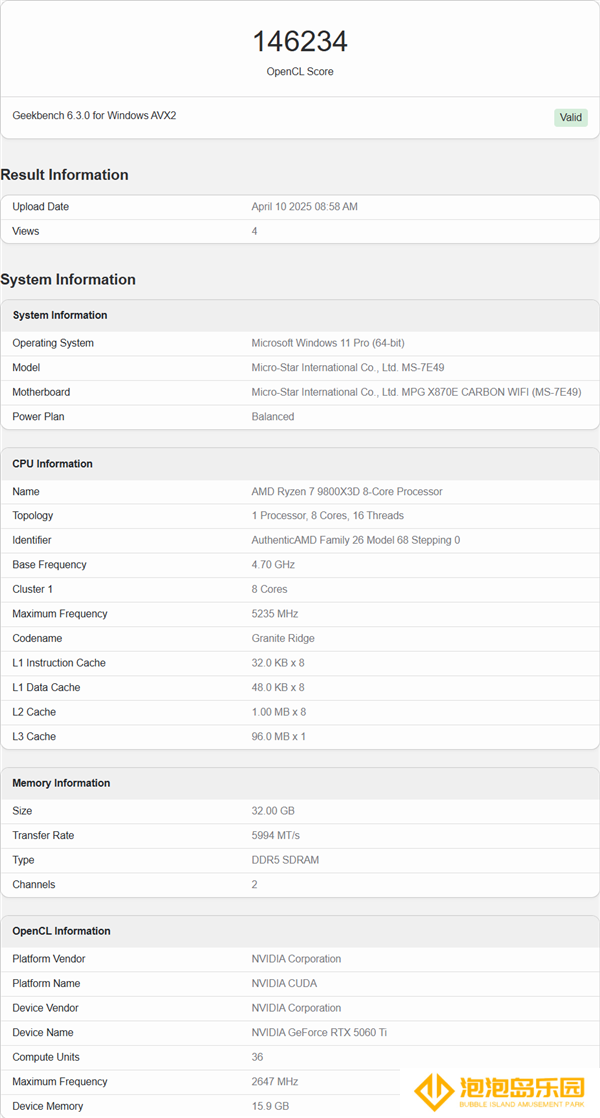Click the 'Microsoft Windows 11 Pro (64-bit)' value
The height and width of the screenshot is (1118, 600).
[328, 343]
